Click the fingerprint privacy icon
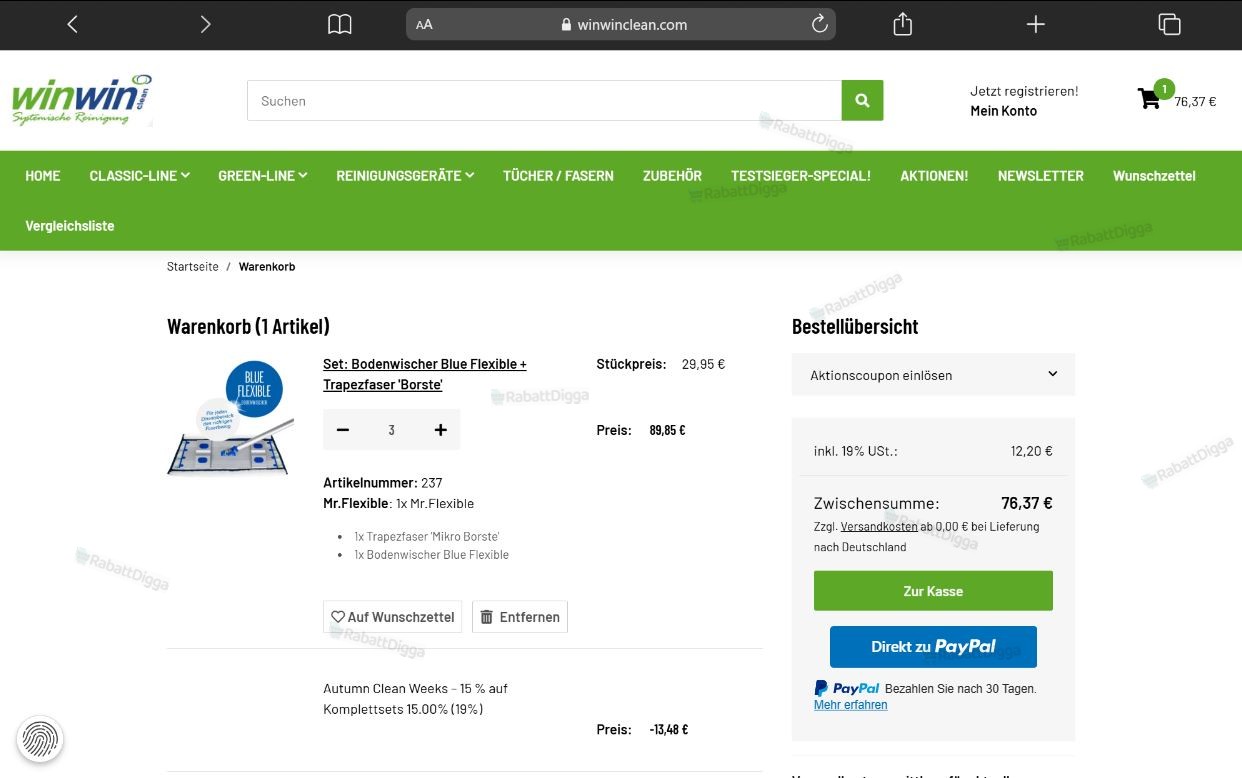The image size is (1242, 778). coord(40,740)
